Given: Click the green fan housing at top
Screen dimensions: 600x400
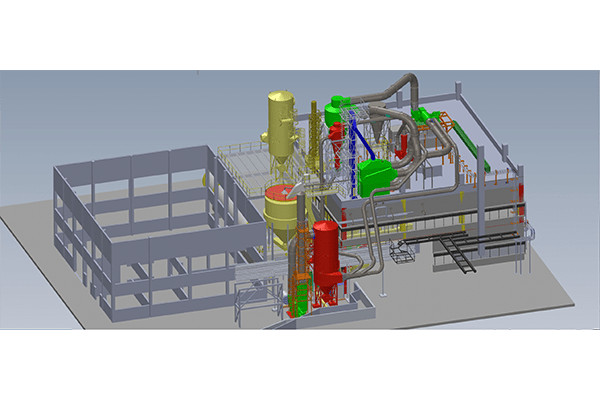Looking at the screenshot, I should point(337,104).
